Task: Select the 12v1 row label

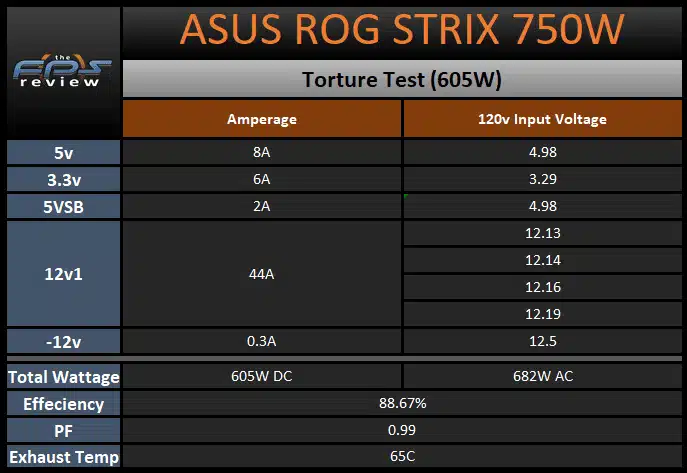Action: coord(64,274)
